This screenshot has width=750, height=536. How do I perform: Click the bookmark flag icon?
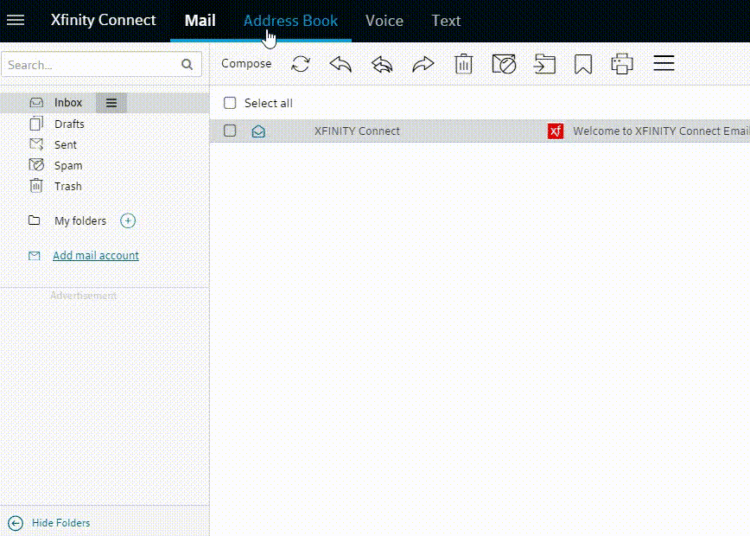tap(583, 64)
